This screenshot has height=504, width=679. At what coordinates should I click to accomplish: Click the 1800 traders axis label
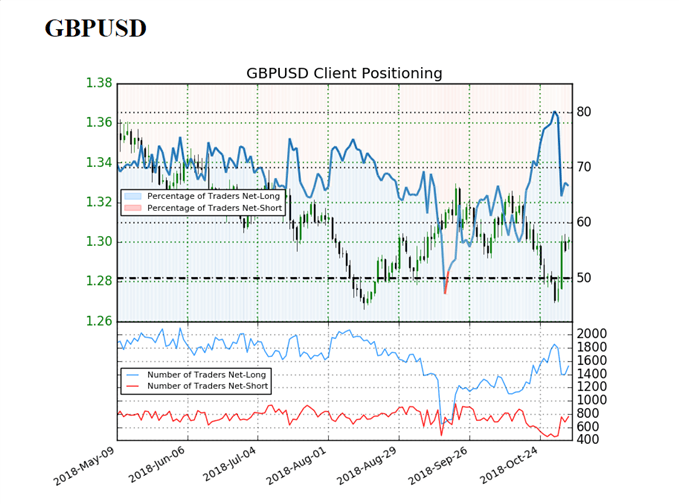pyautogui.click(x=592, y=347)
